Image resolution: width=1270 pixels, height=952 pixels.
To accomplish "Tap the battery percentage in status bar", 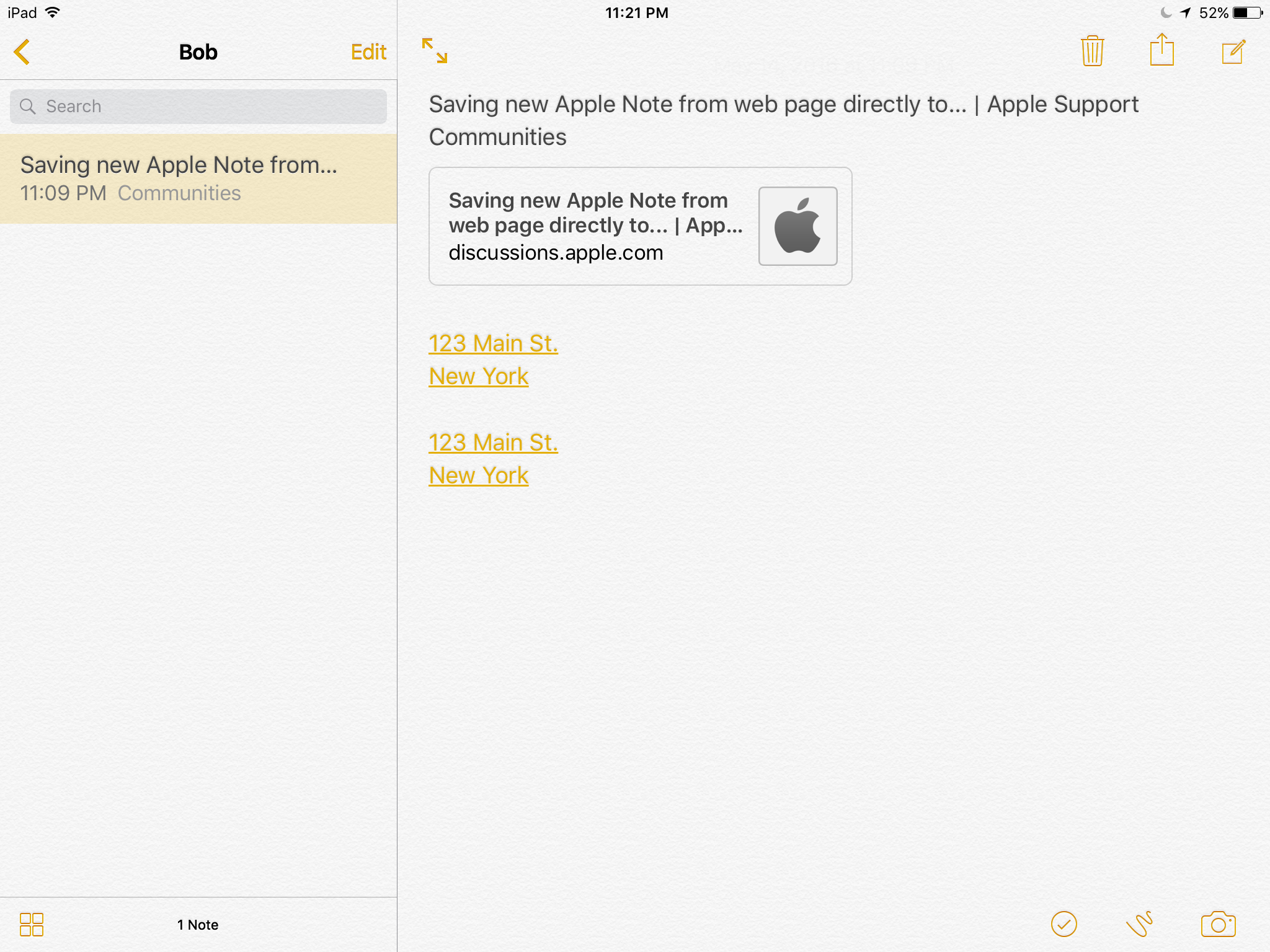I will coord(1213,13).
